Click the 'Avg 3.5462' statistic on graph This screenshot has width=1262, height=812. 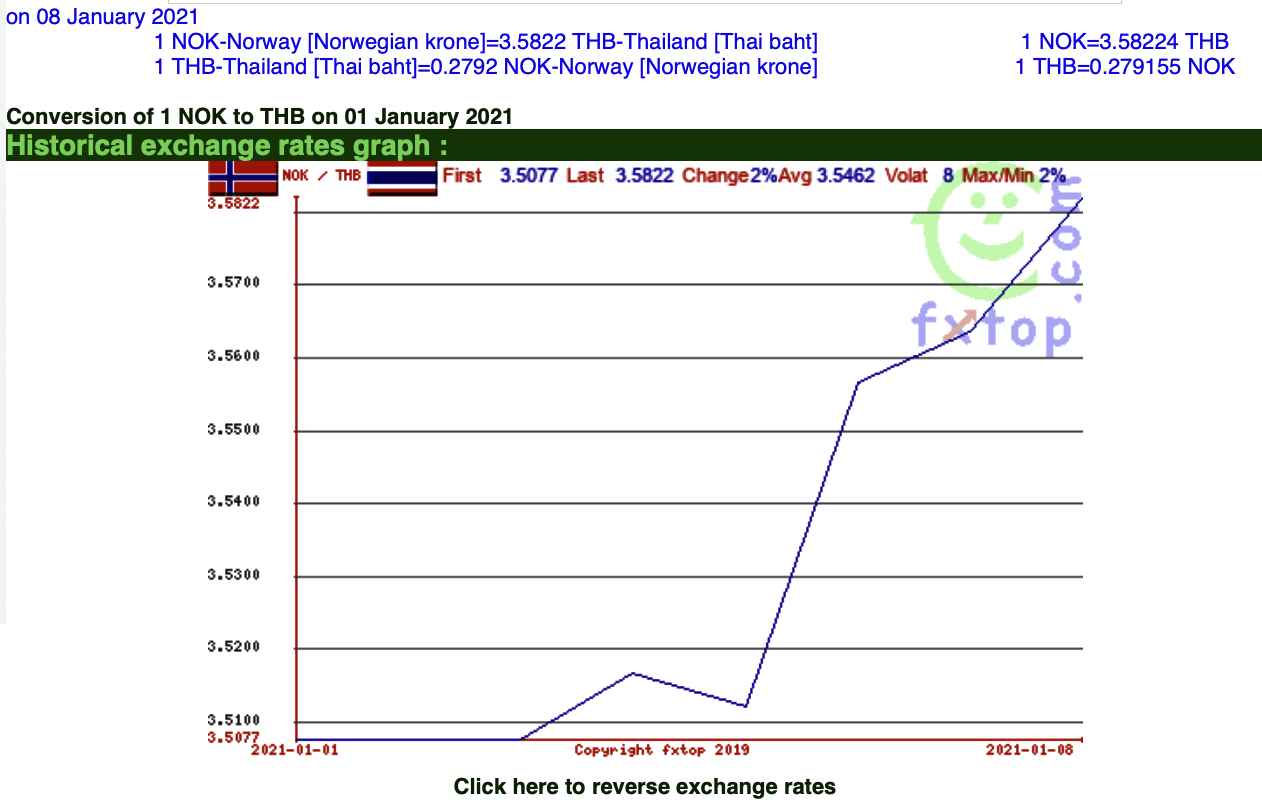click(x=826, y=176)
